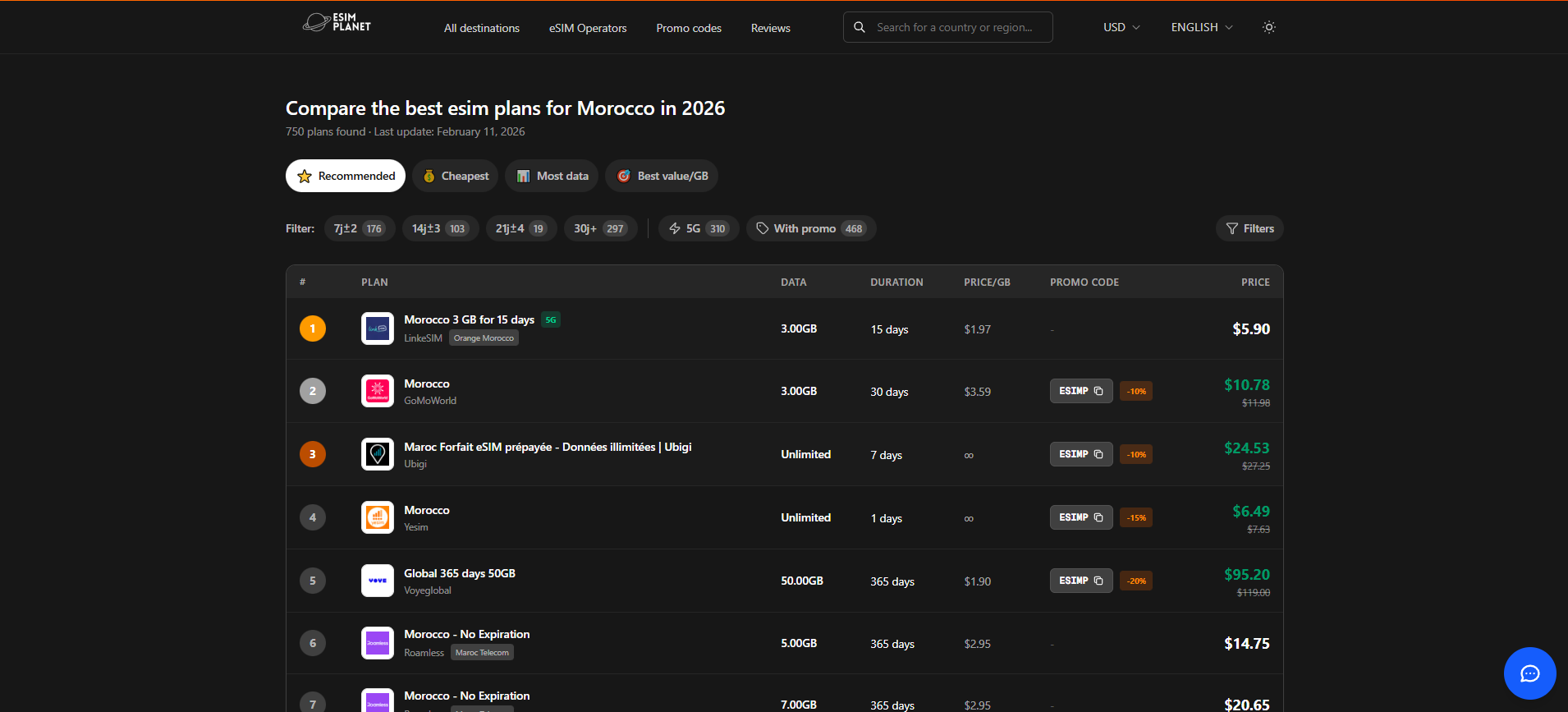The image size is (1568, 712).
Task: Click the $95.20 discounted price
Action: coord(1247,575)
